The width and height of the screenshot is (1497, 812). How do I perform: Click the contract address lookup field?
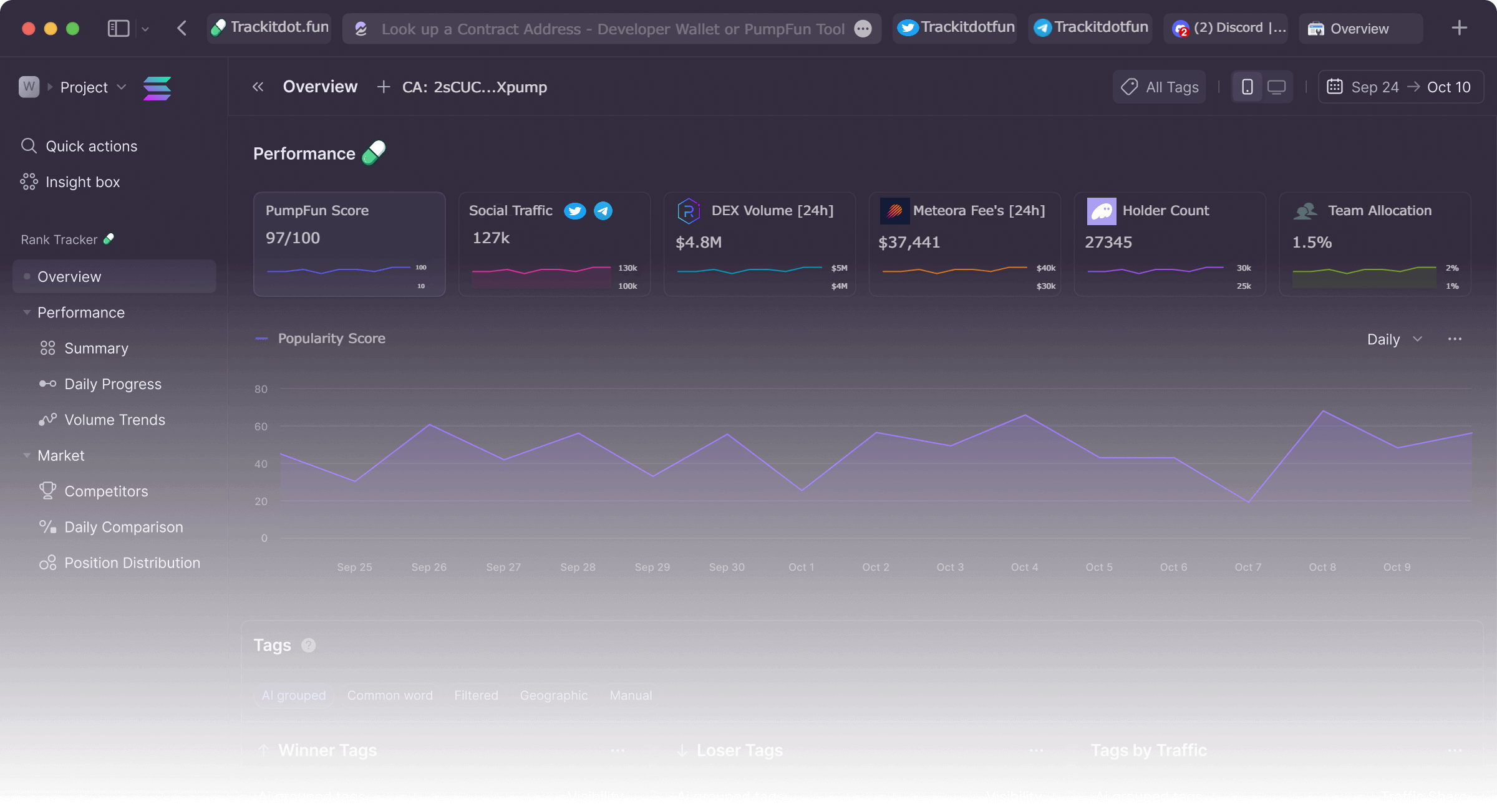pos(611,29)
